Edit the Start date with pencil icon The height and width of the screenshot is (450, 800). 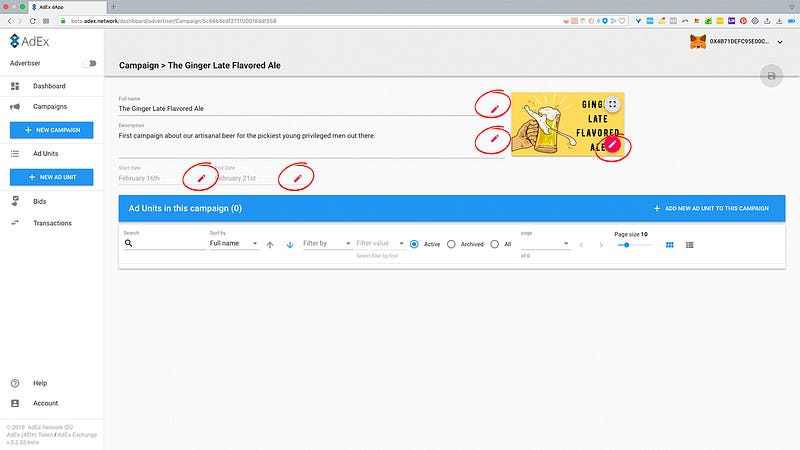[201, 178]
